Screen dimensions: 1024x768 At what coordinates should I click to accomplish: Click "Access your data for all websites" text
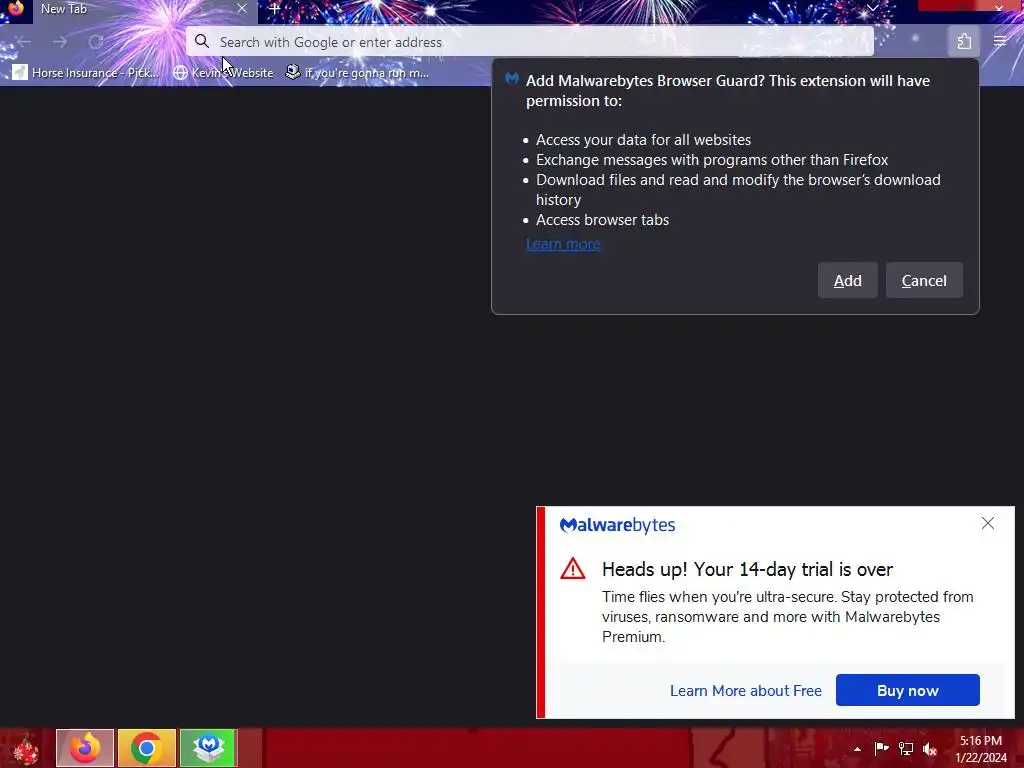tap(643, 140)
